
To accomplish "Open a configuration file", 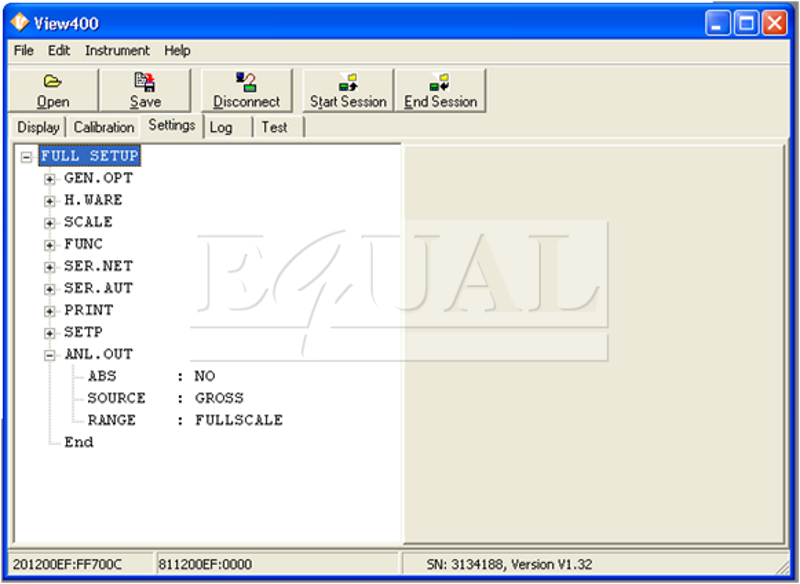I will click(x=53, y=90).
